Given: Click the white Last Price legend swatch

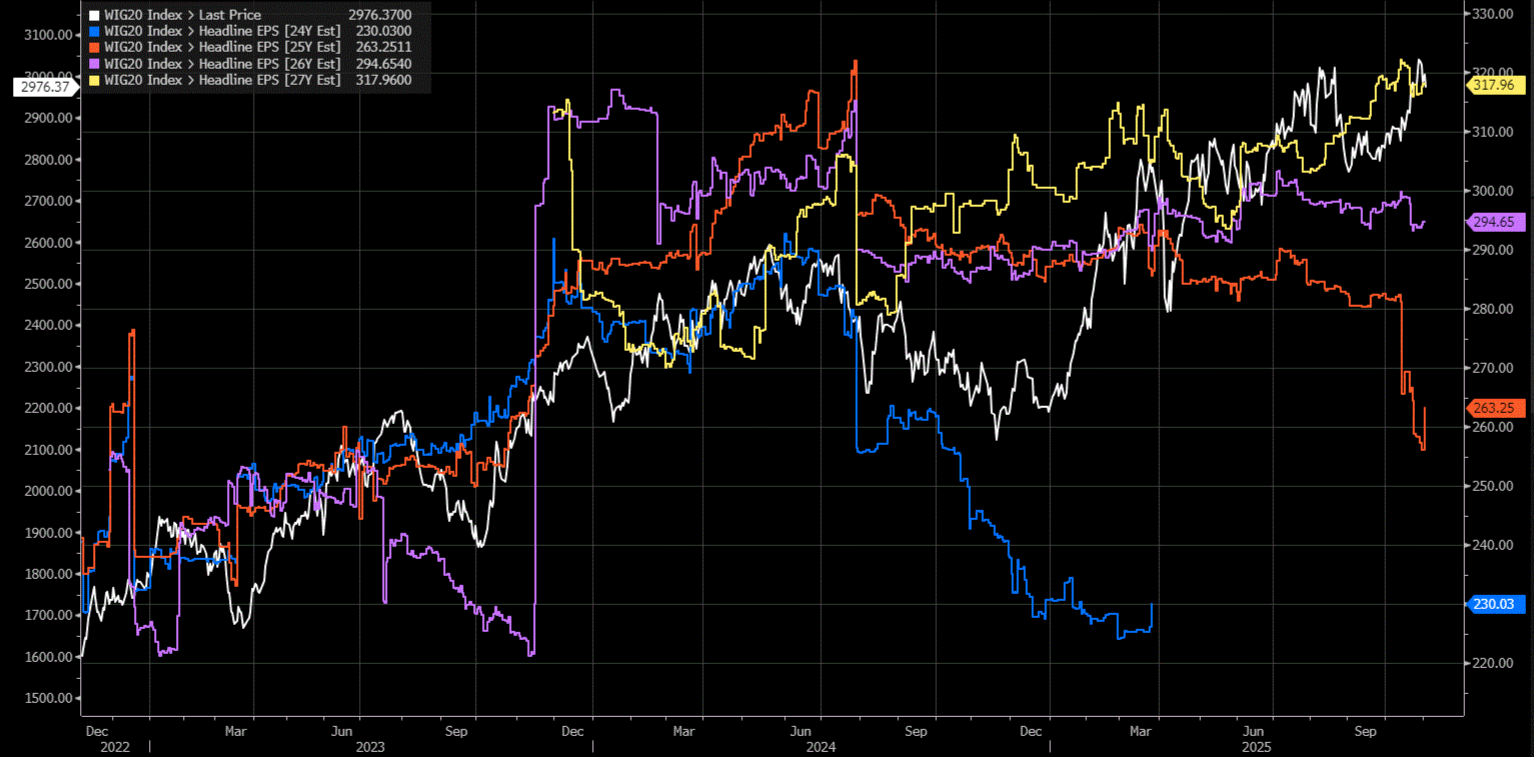Looking at the screenshot, I should tap(94, 15).
